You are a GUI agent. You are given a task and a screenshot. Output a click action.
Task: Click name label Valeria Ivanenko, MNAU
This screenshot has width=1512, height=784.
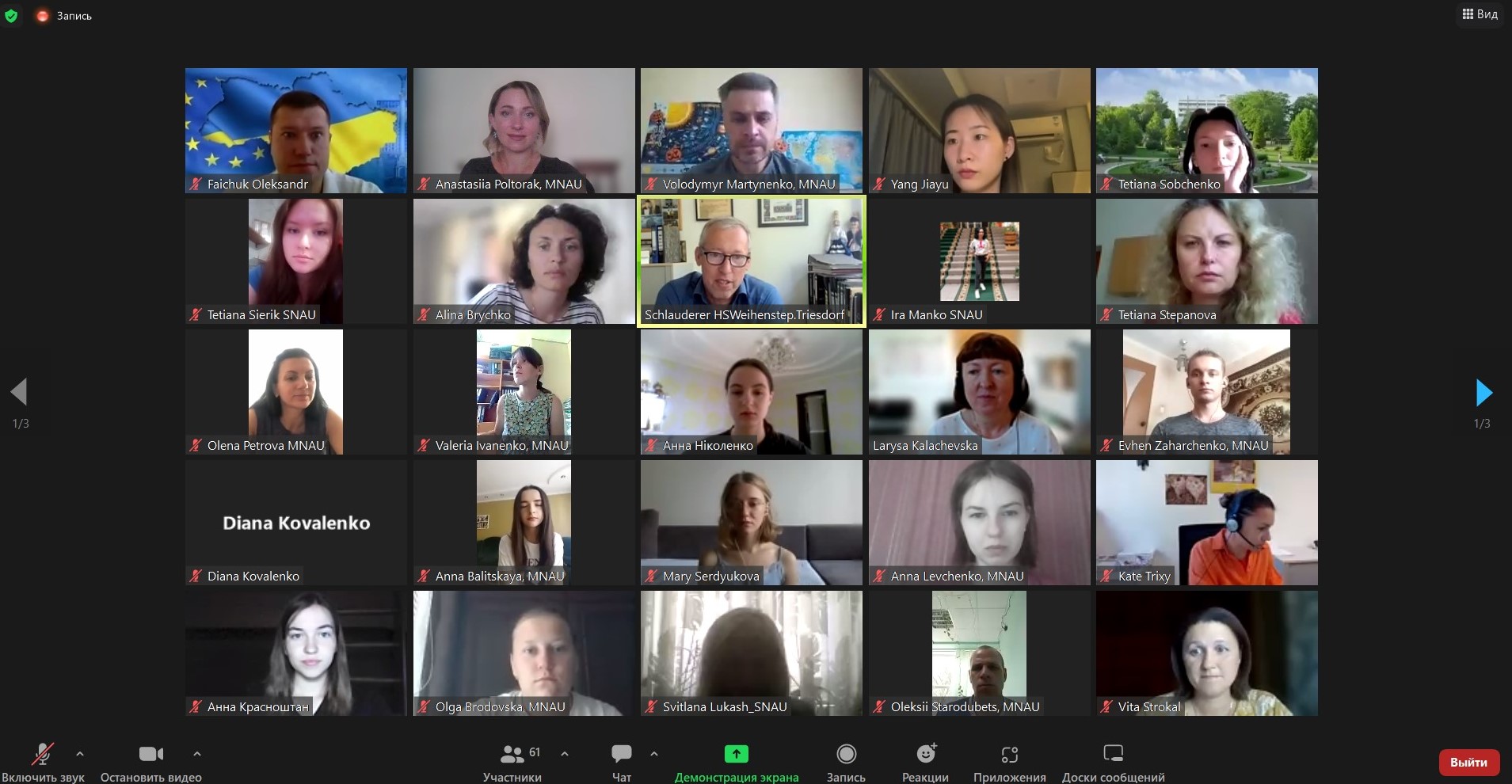[501, 445]
